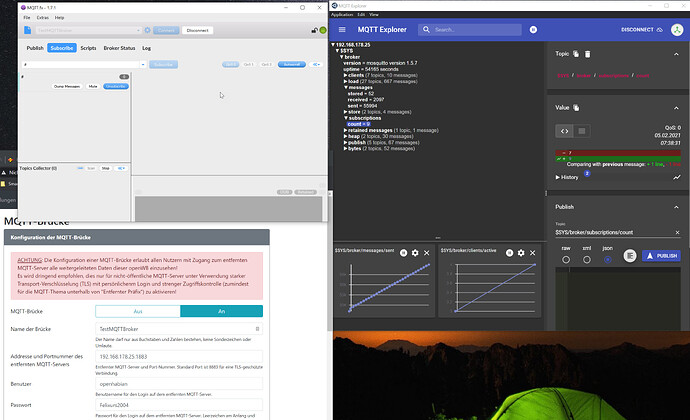Click MQTT Explorer title bar app icon
This screenshot has width=690, height=420.
[334, 5]
